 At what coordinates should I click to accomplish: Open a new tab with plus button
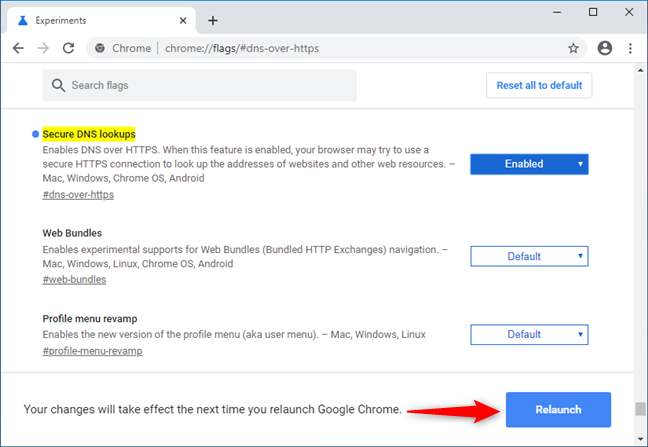(213, 21)
